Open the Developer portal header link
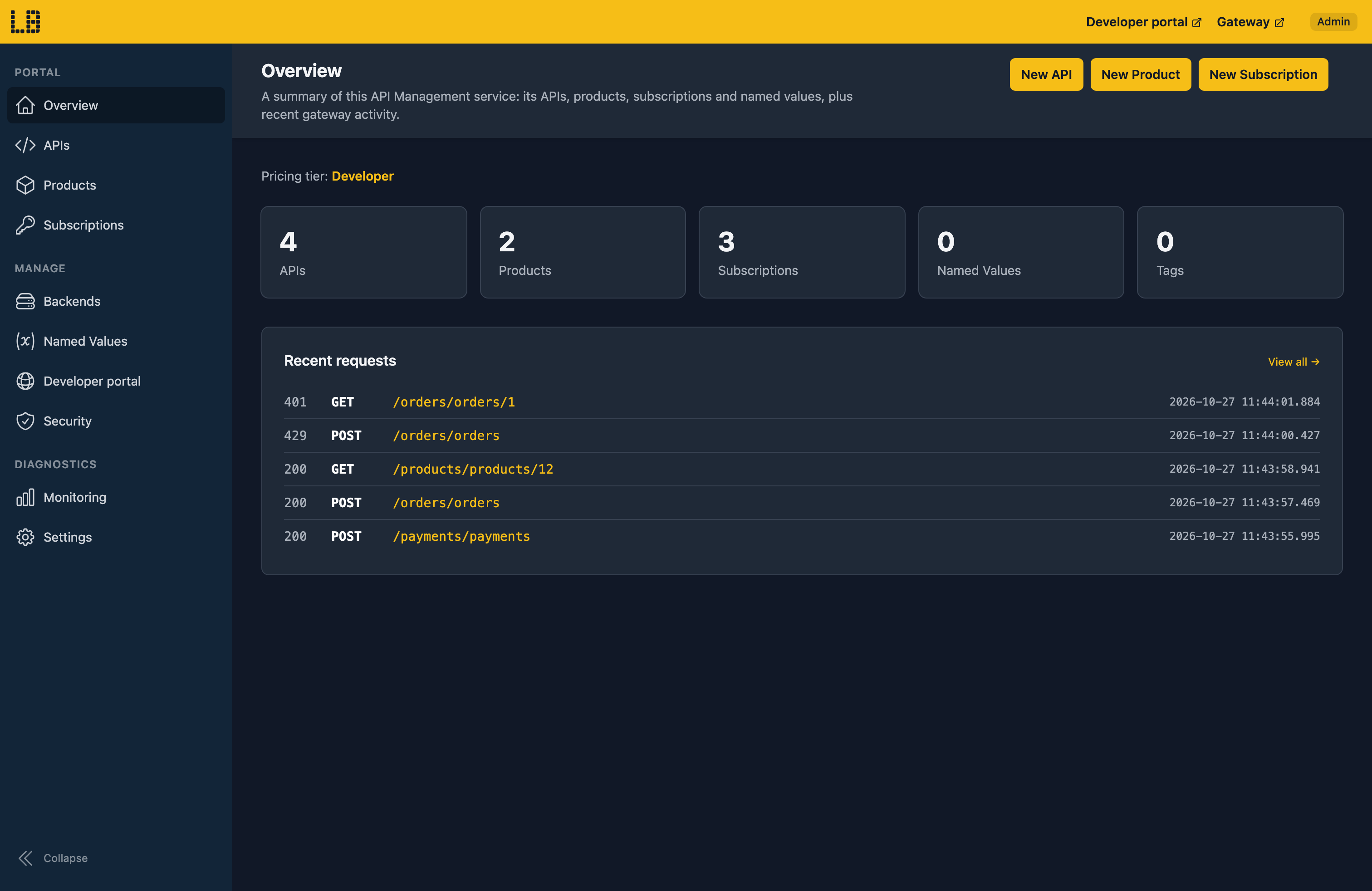 [x=1143, y=22]
